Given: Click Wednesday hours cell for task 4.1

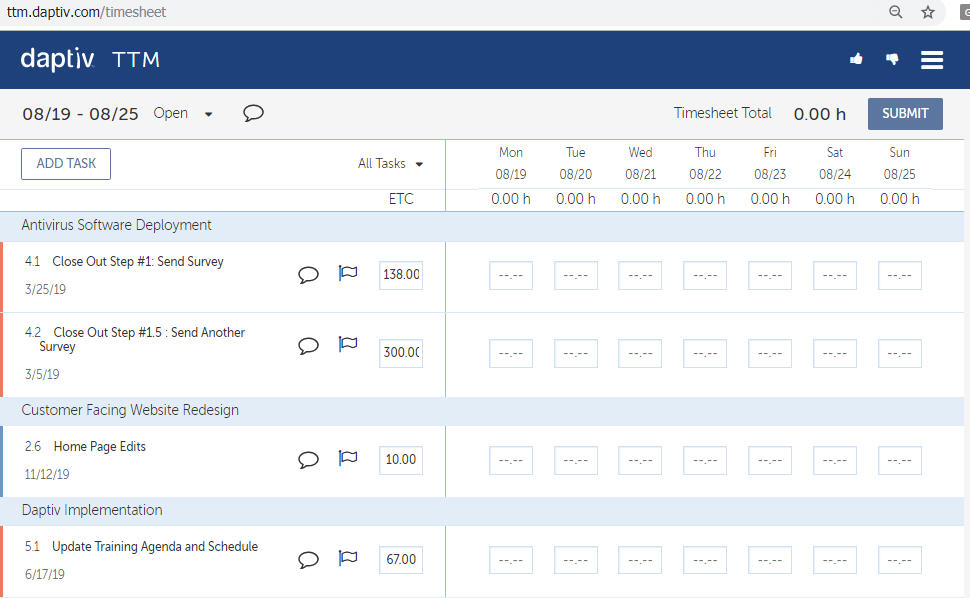Looking at the screenshot, I should click(640, 276).
